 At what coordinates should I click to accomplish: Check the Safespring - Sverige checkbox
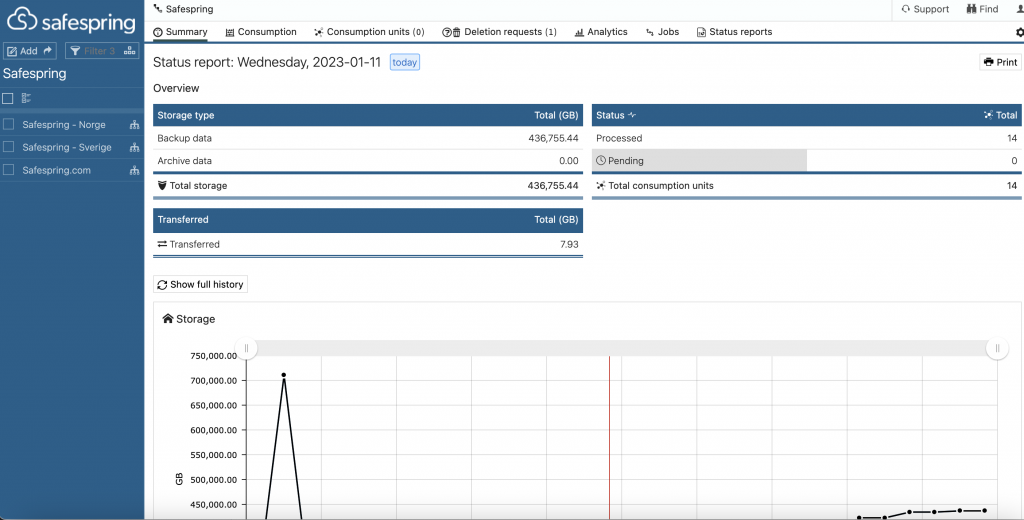[x=9, y=148]
